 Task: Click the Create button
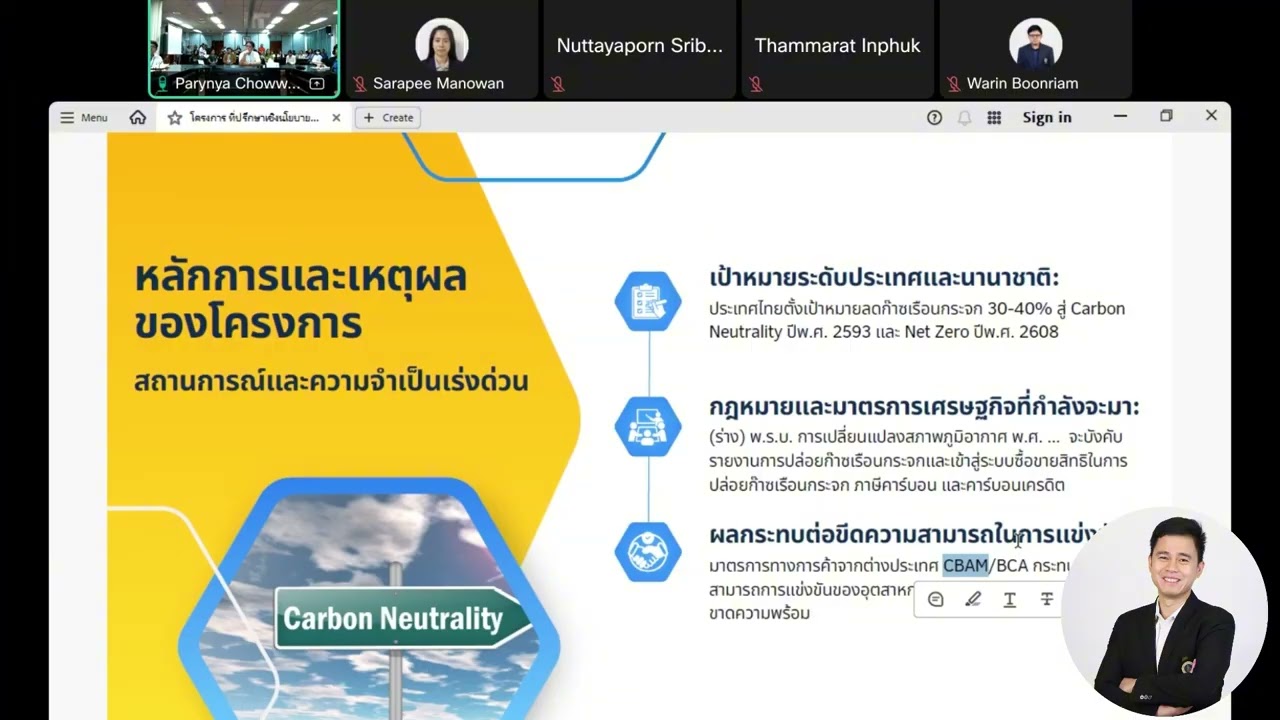click(x=388, y=118)
